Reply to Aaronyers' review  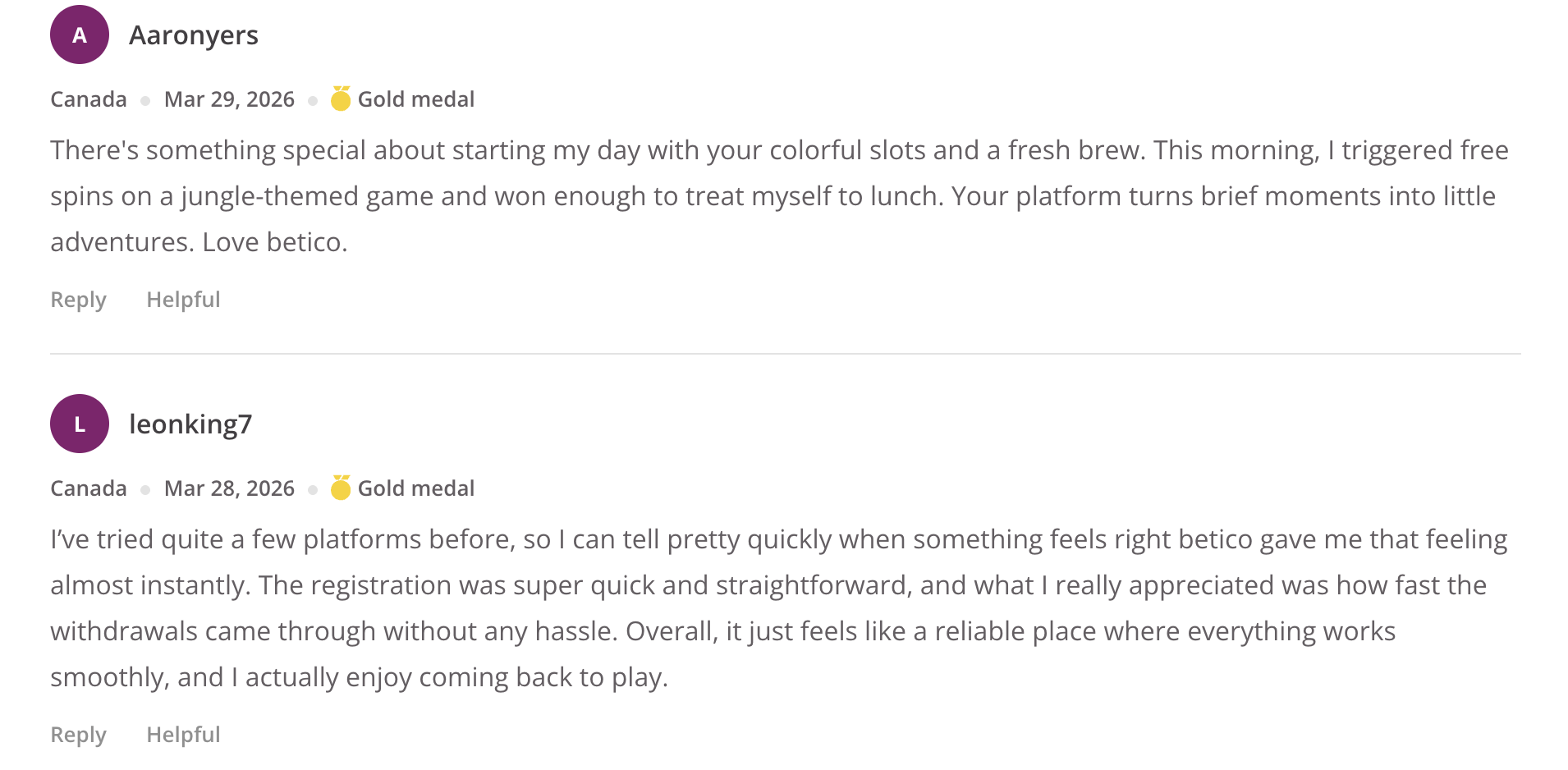(x=79, y=300)
